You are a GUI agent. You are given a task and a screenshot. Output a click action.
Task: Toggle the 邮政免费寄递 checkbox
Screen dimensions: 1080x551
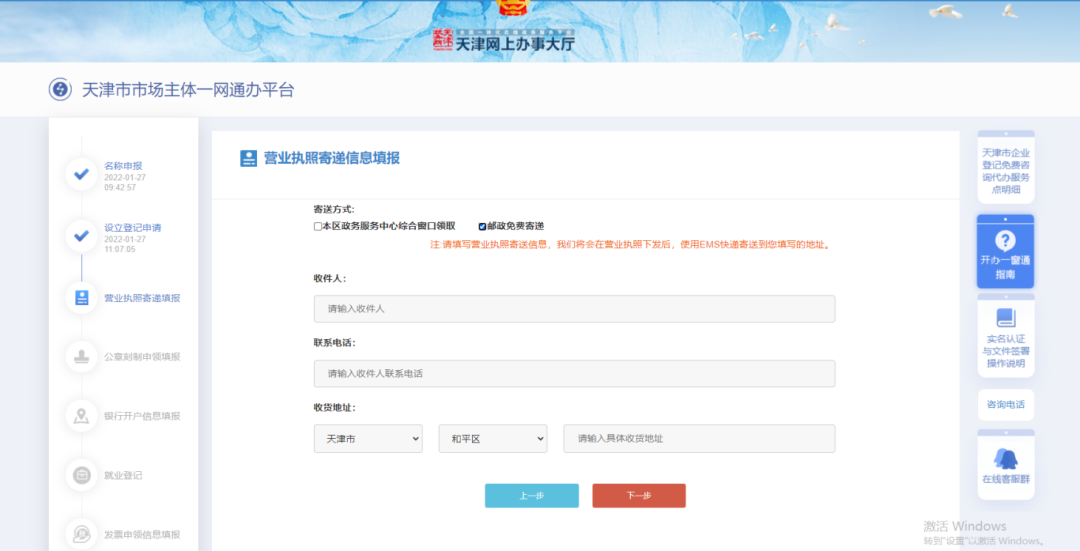[482, 226]
